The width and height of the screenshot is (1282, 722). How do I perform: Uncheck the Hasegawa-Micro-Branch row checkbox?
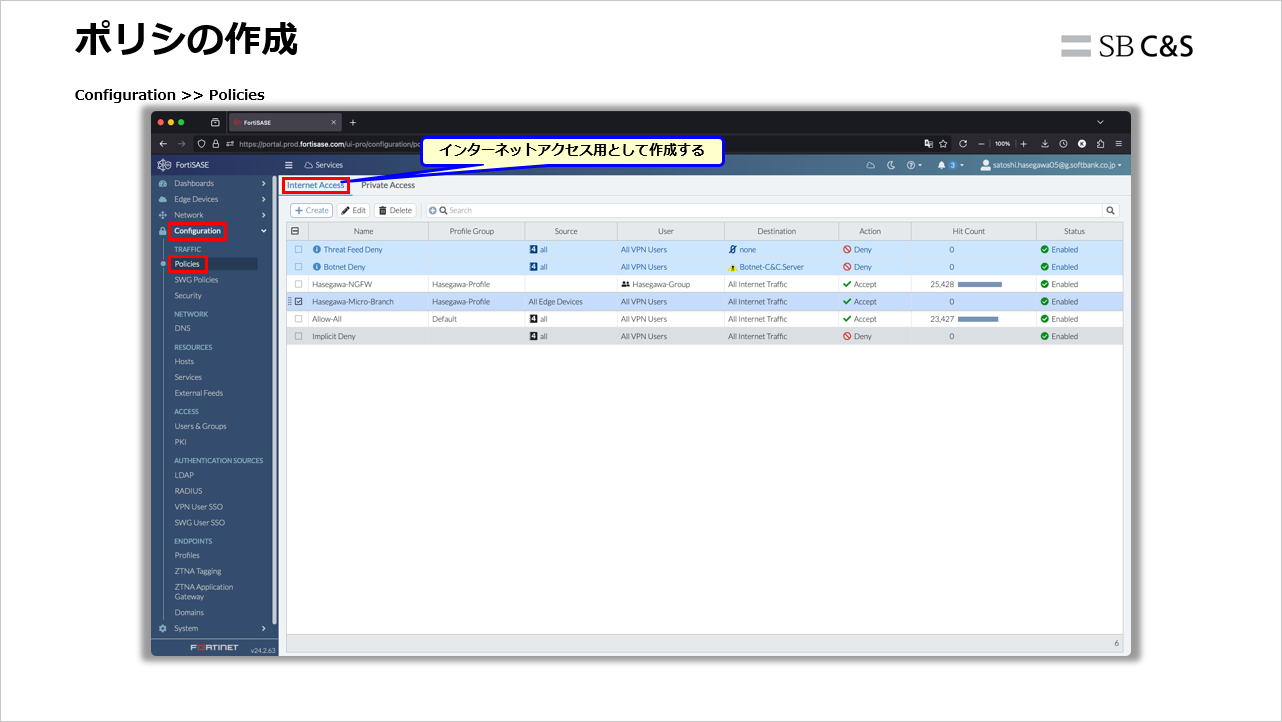(298, 302)
